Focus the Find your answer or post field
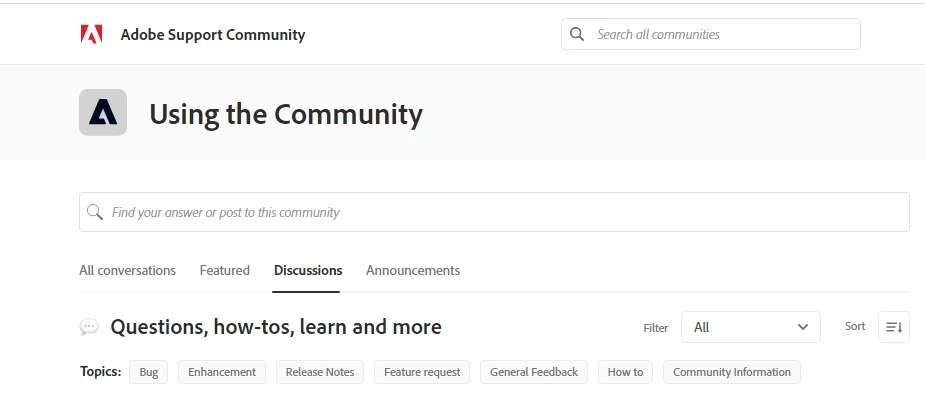 (x=494, y=212)
